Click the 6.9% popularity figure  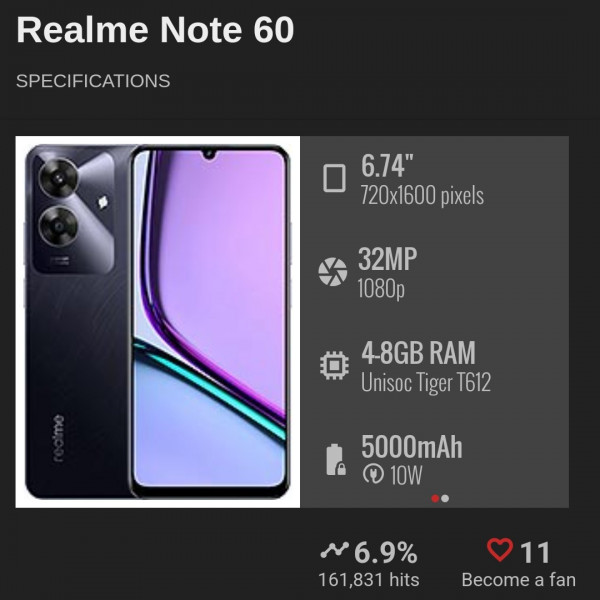coord(386,553)
